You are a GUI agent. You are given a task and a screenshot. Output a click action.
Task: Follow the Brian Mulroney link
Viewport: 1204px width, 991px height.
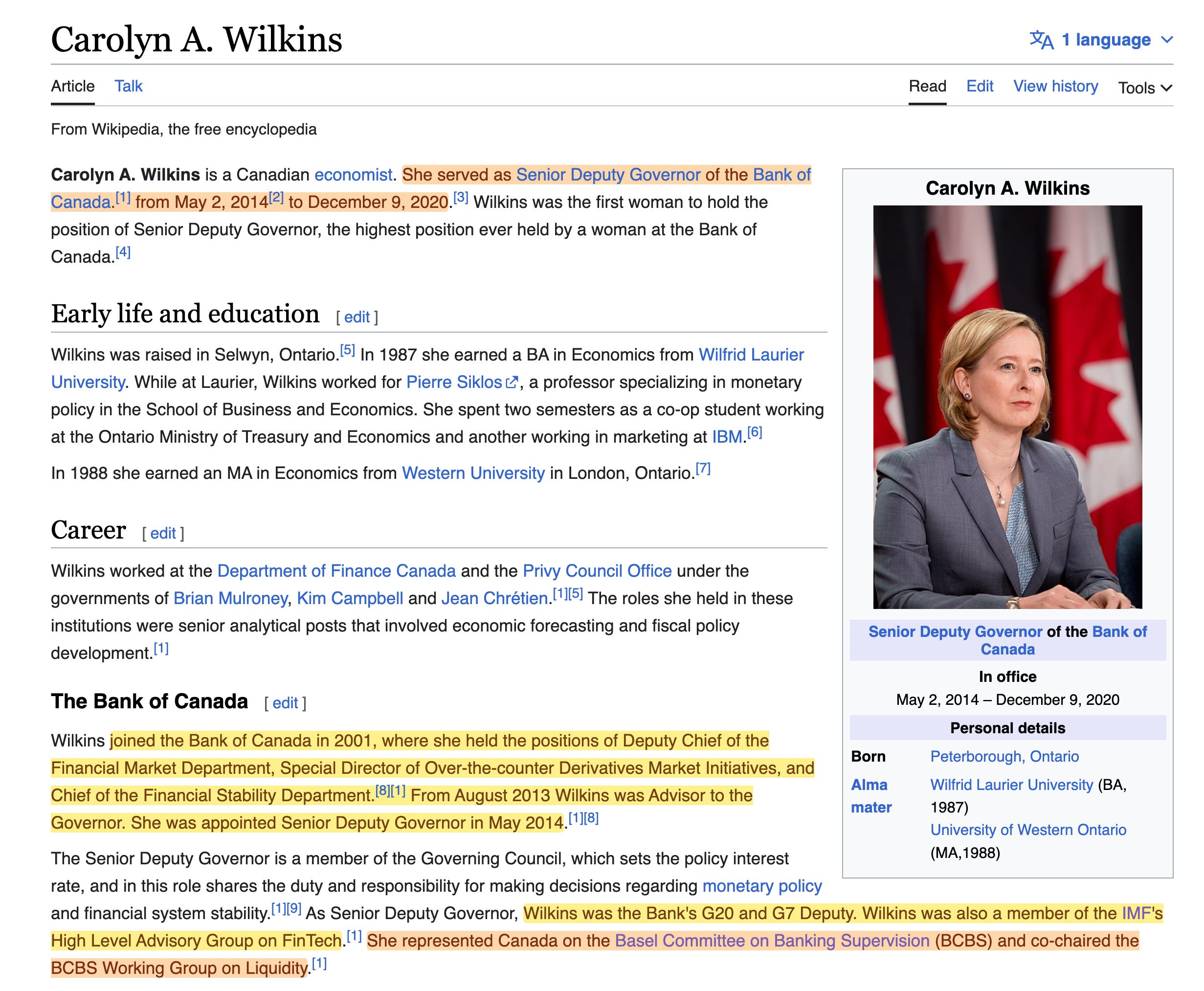coord(230,598)
